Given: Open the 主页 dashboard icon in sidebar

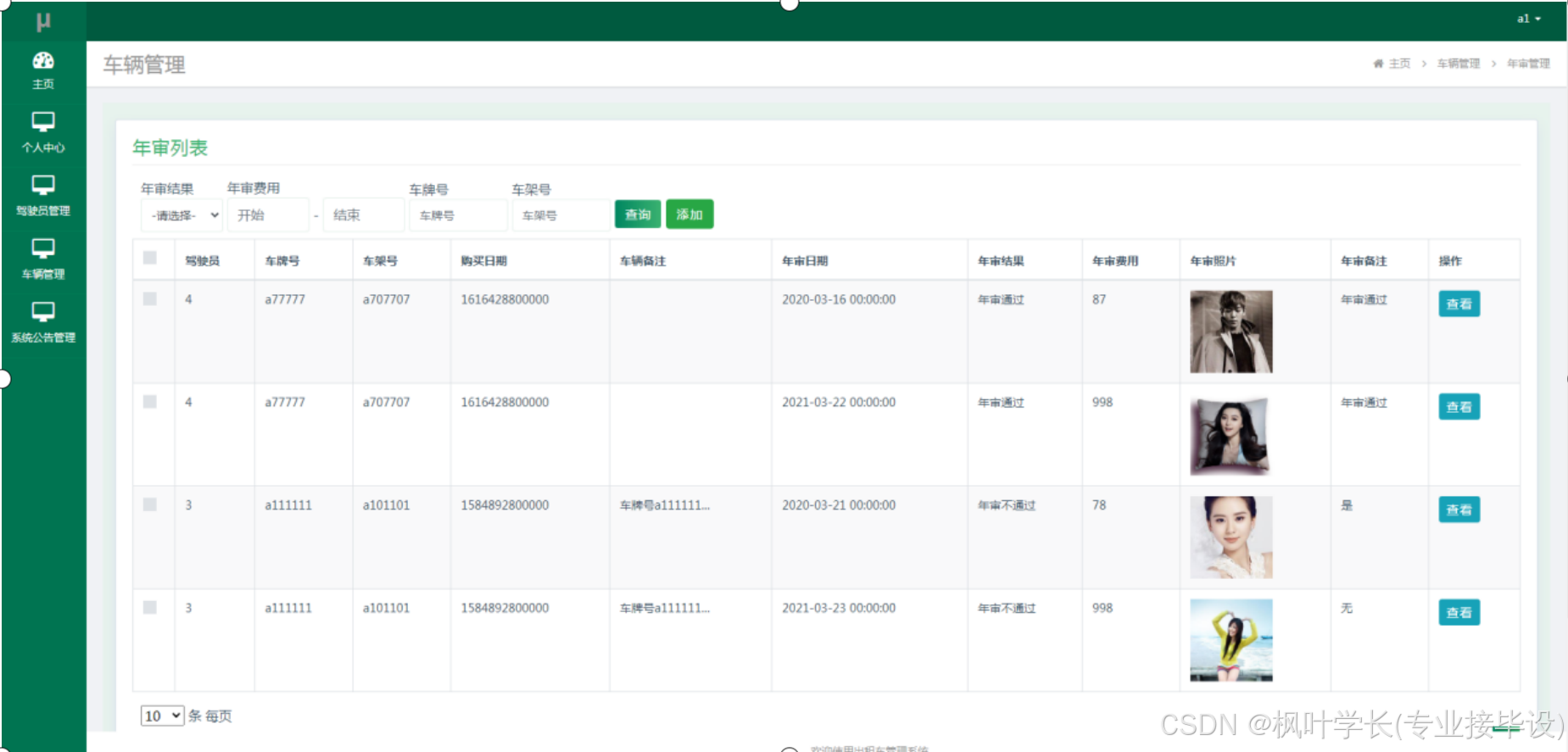Looking at the screenshot, I should (x=43, y=61).
